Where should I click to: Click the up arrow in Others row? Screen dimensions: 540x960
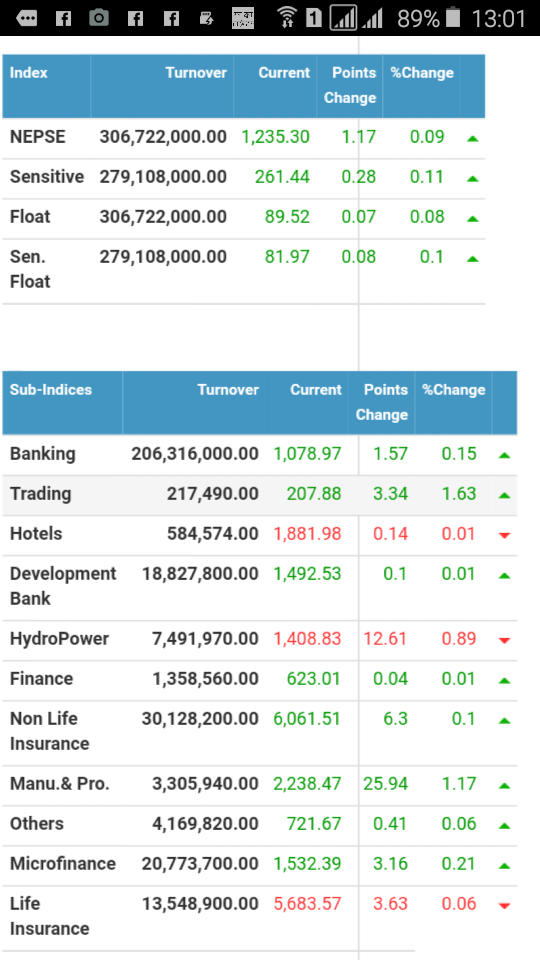click(x=504, y=826)
